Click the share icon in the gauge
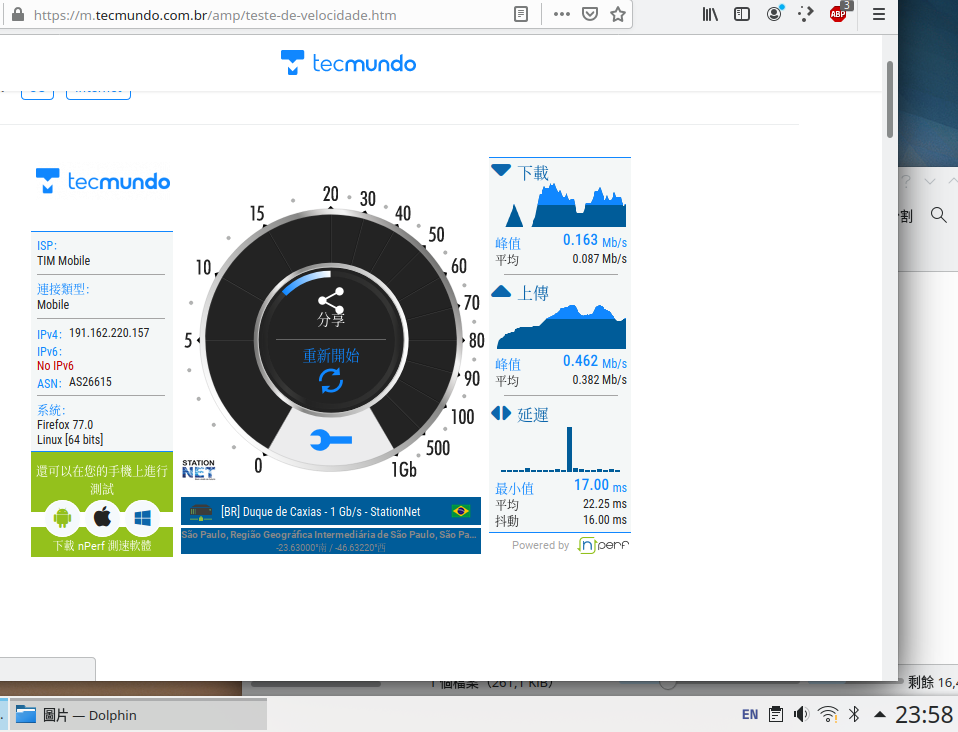The height and width of the screenshot is (732, 958). click(331, 299)
